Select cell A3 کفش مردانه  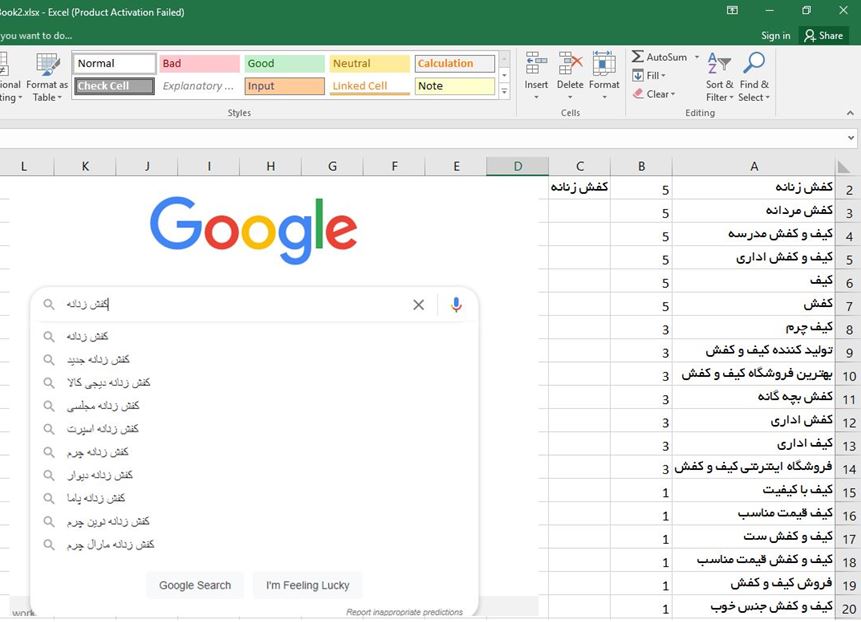pyautogui.click(x=754, y=211)
